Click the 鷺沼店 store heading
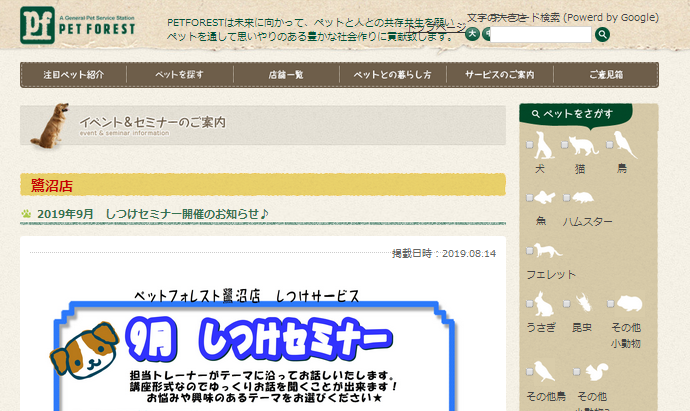The image size is (690, 411). 51,185
